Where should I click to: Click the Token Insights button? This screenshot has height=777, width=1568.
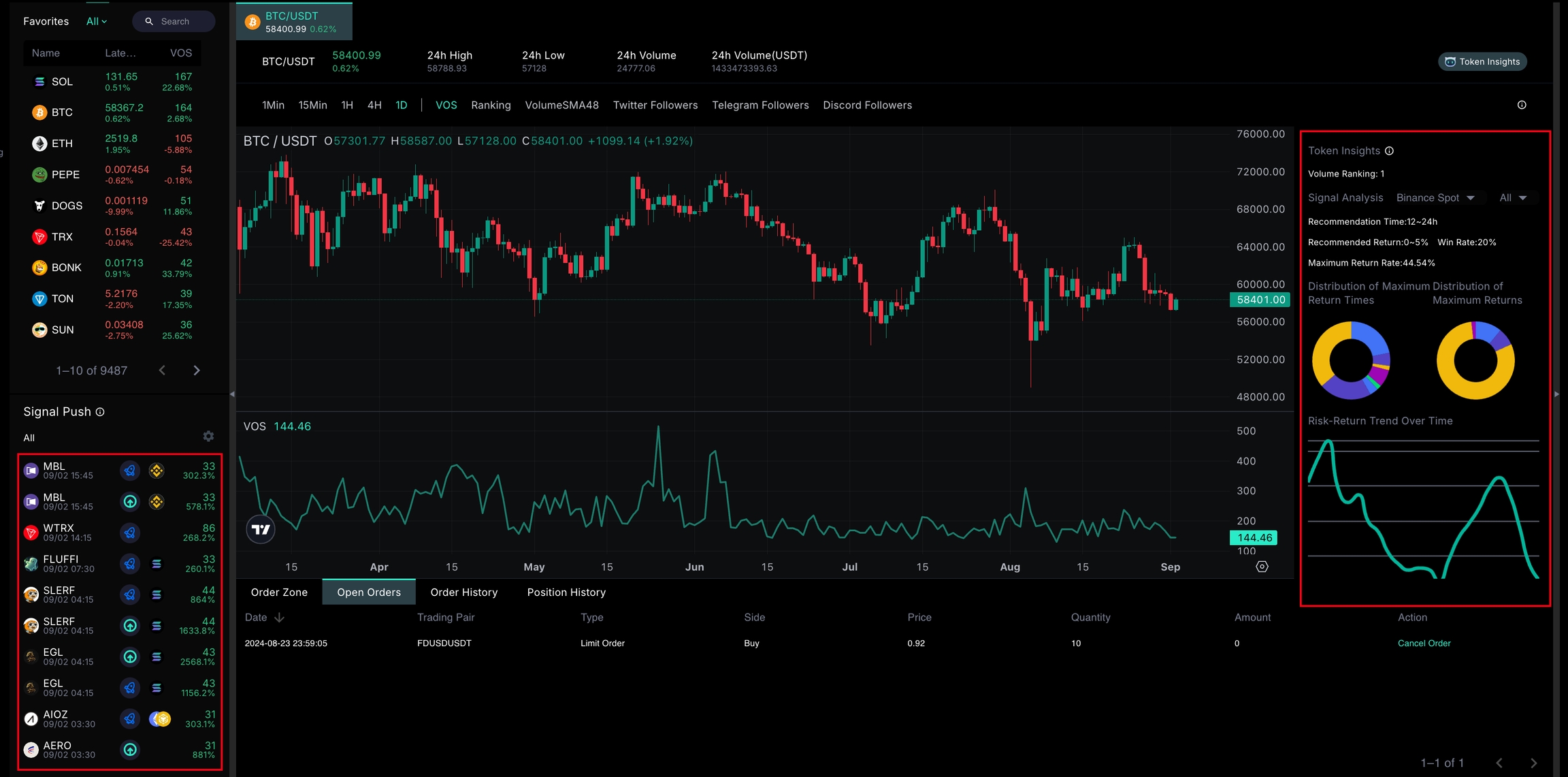point(1482,61)
